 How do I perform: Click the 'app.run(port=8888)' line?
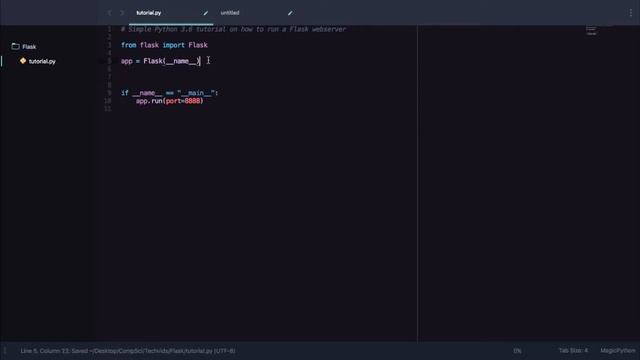coord(169,101)
